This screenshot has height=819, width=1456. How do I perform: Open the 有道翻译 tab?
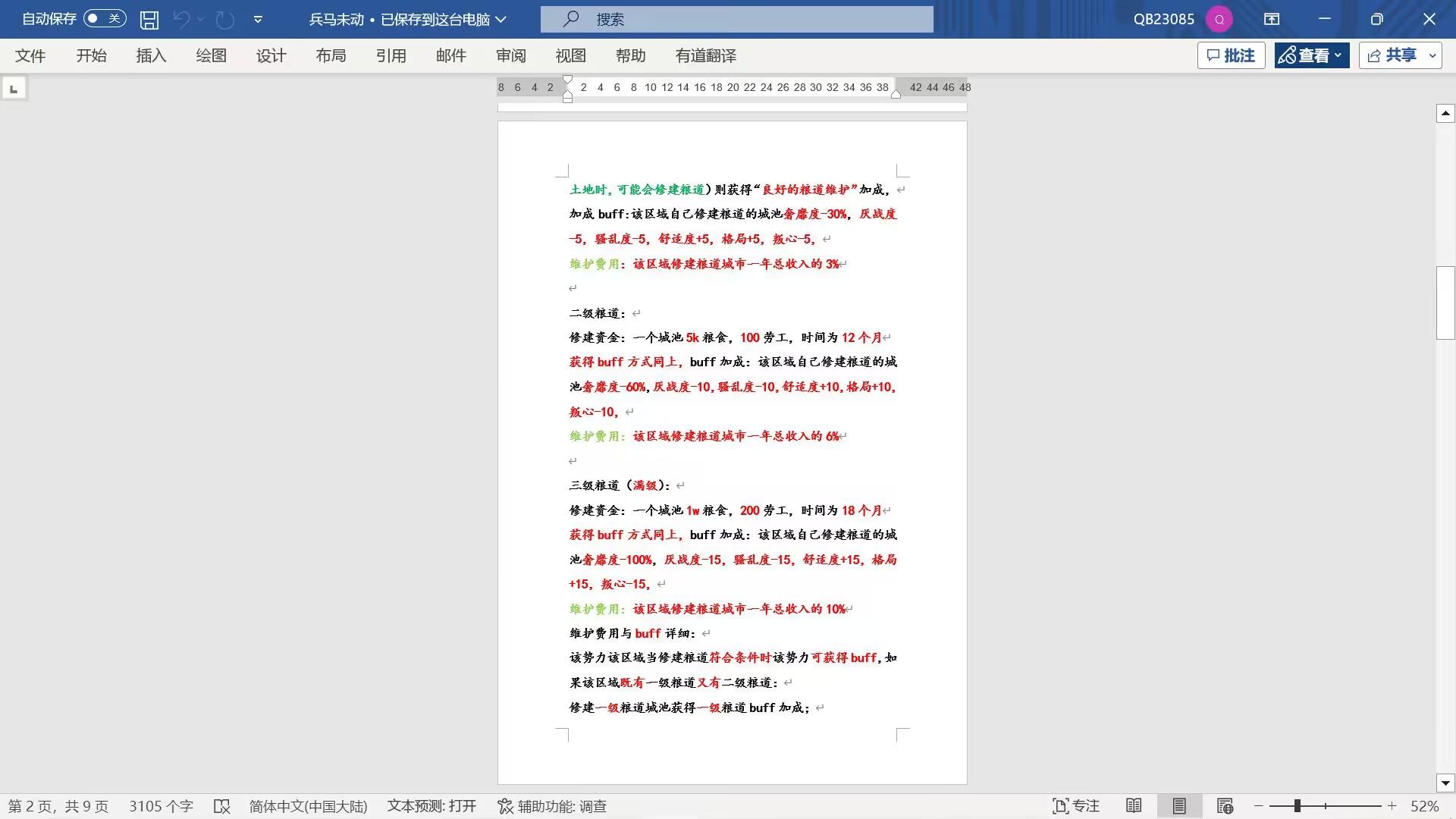[705, 55]
